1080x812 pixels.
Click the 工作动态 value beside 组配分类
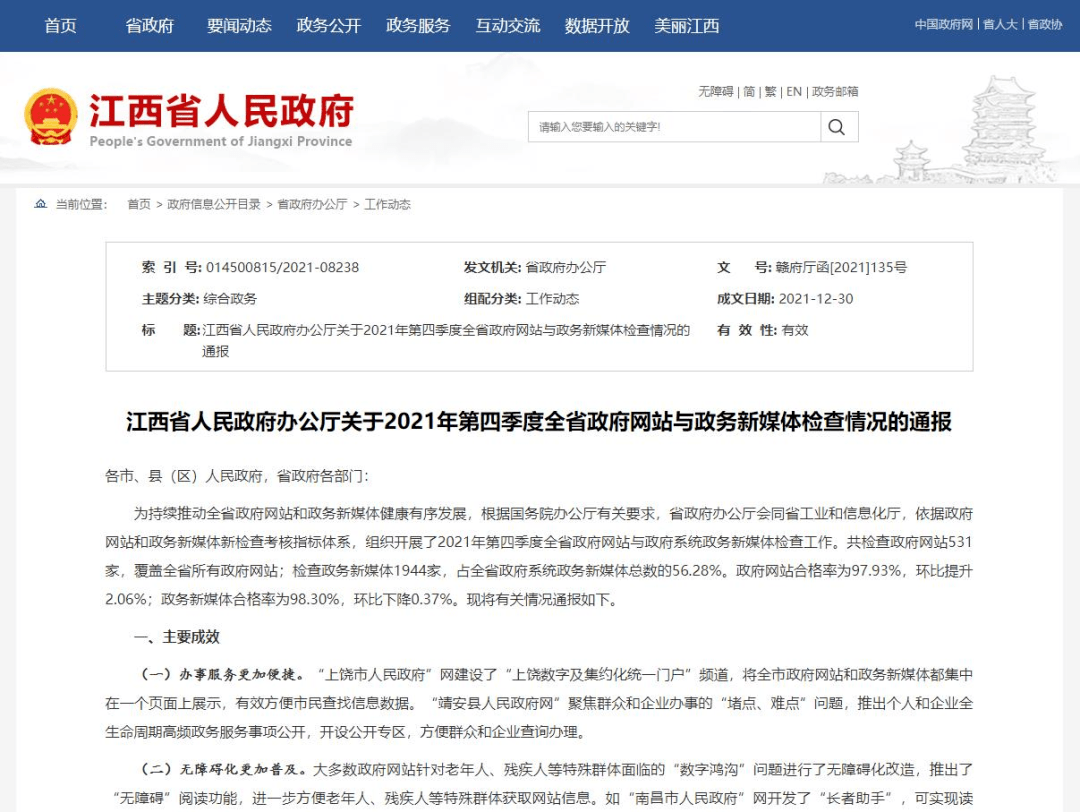point(552,299)
